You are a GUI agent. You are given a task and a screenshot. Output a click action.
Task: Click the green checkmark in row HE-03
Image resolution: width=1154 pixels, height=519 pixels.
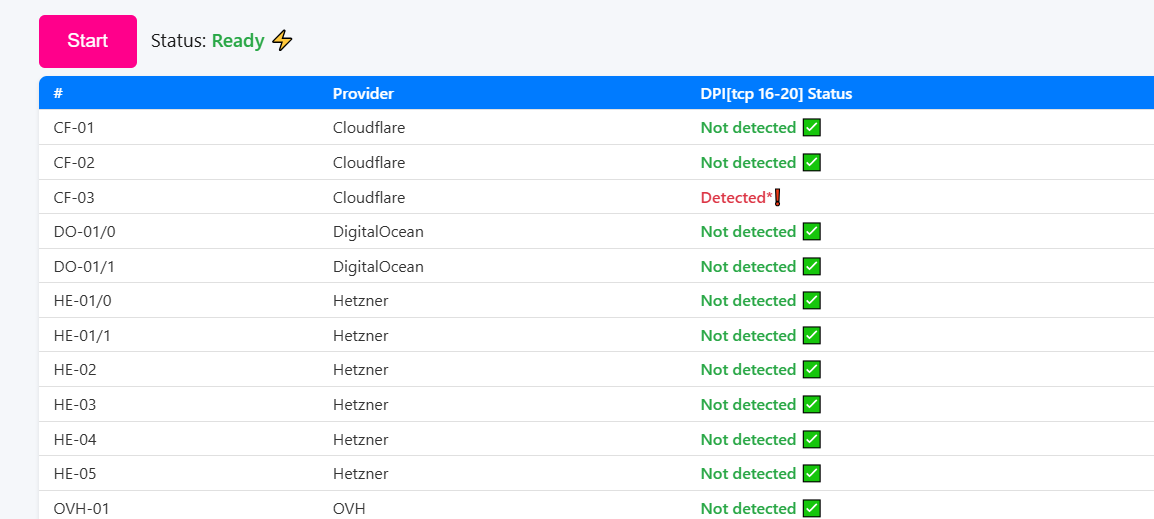coord(812,404)
